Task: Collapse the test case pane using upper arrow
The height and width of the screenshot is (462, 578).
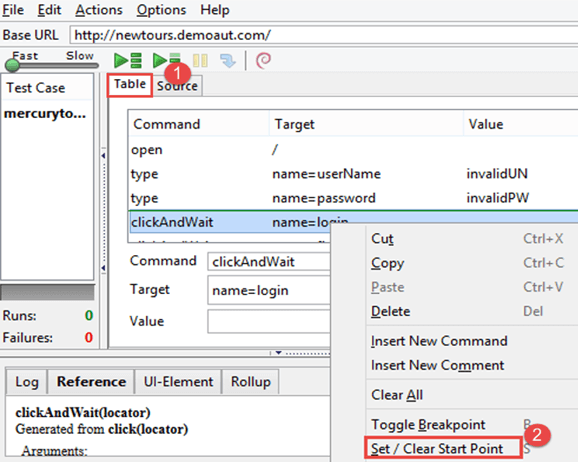Action: click(103, 156)
